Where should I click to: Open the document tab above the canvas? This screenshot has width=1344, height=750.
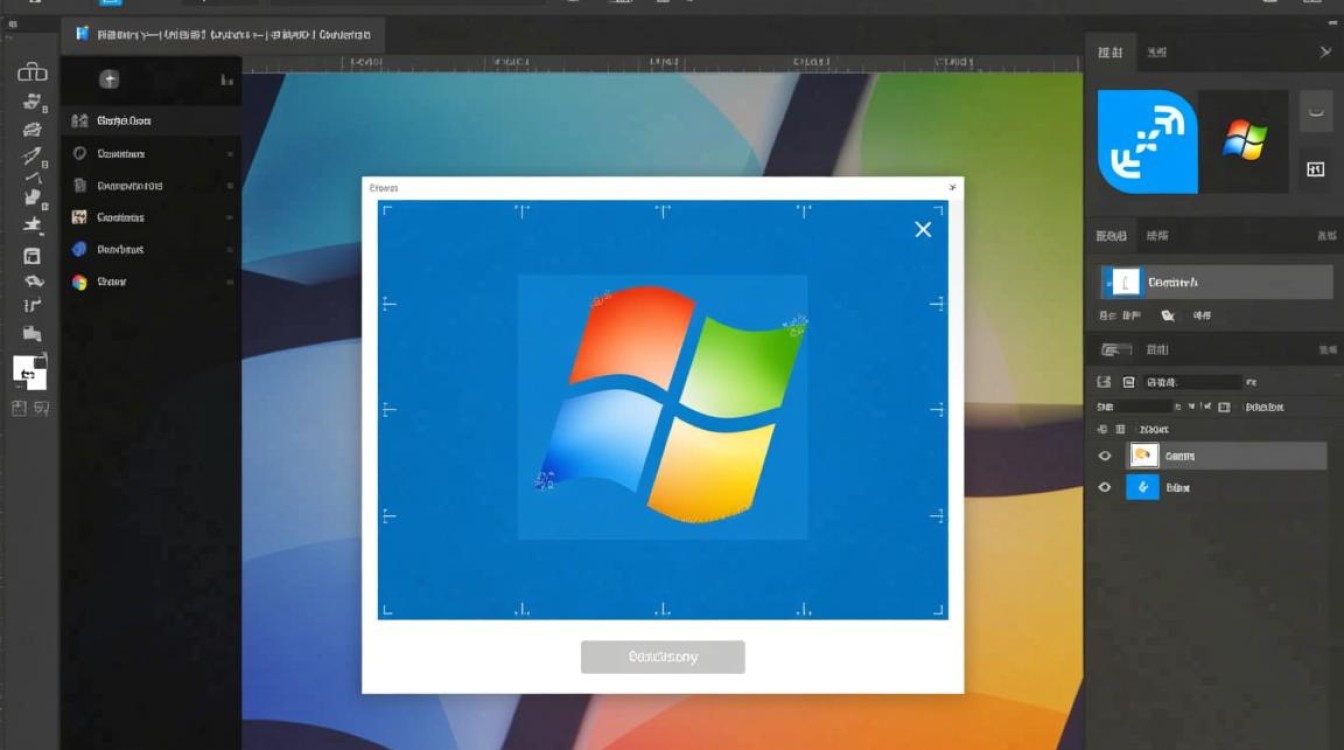click(x=223, y=34)
